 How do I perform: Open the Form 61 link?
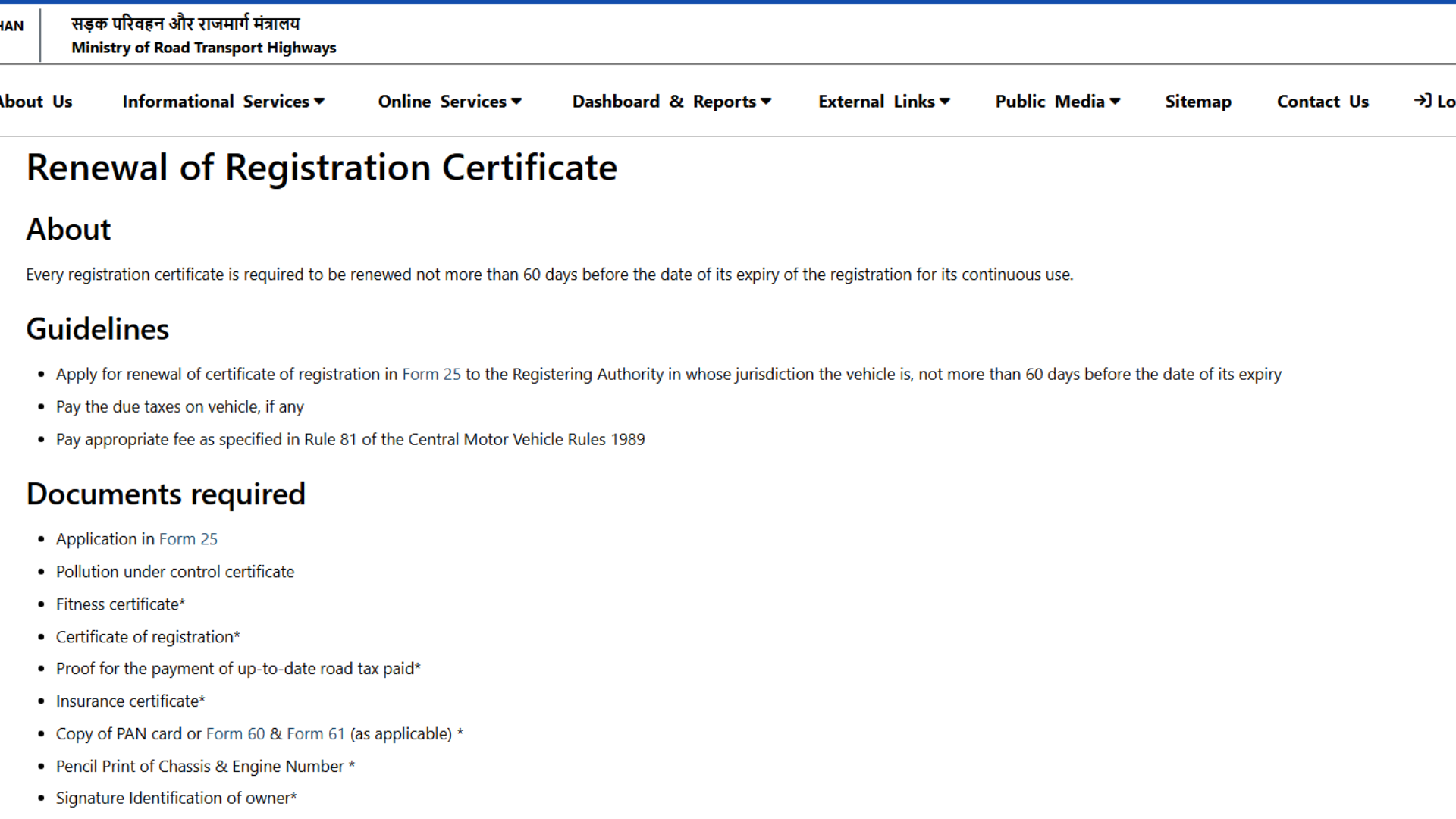coord(315,734)
